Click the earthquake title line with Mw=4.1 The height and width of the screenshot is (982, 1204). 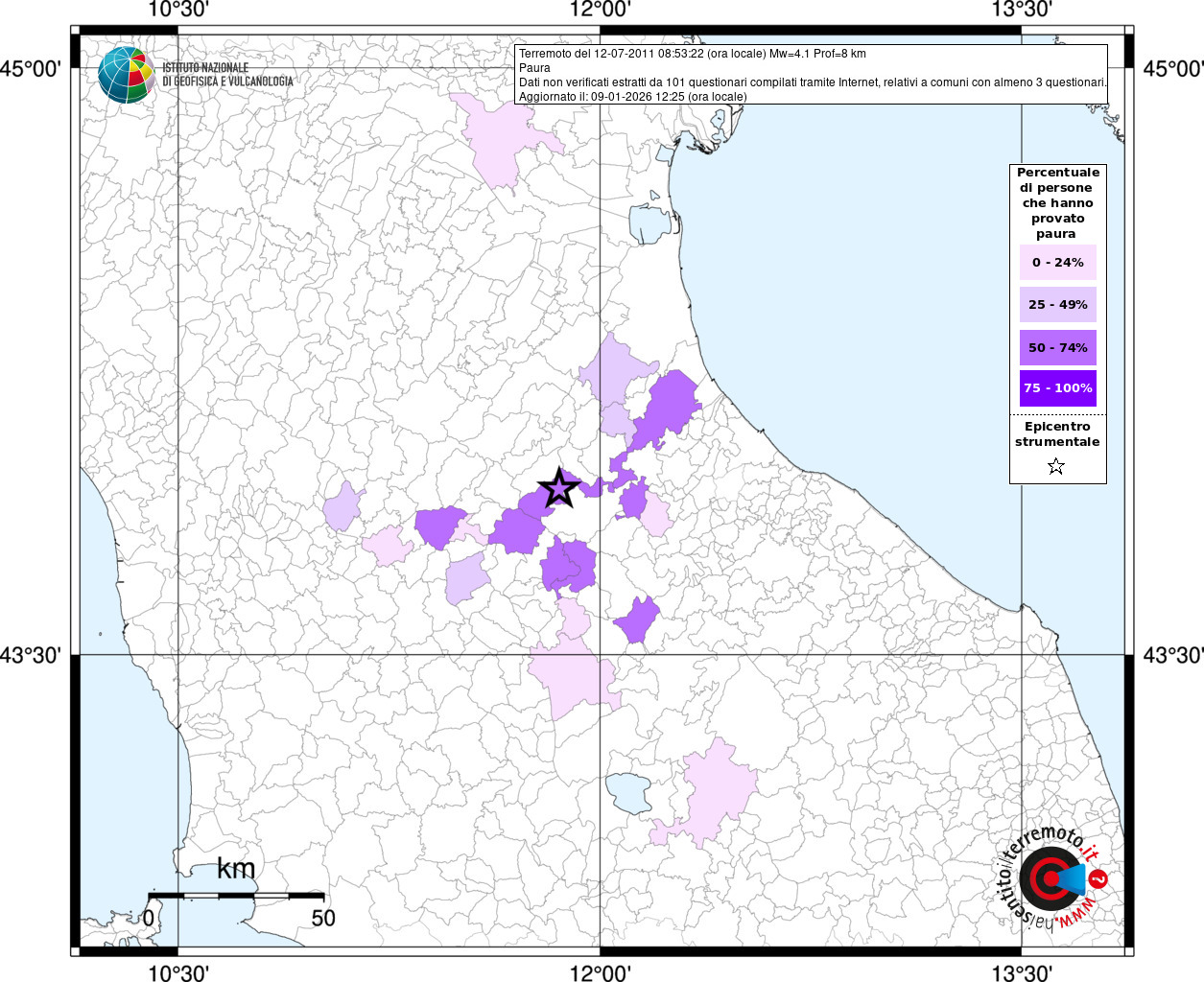click(692, 54)
